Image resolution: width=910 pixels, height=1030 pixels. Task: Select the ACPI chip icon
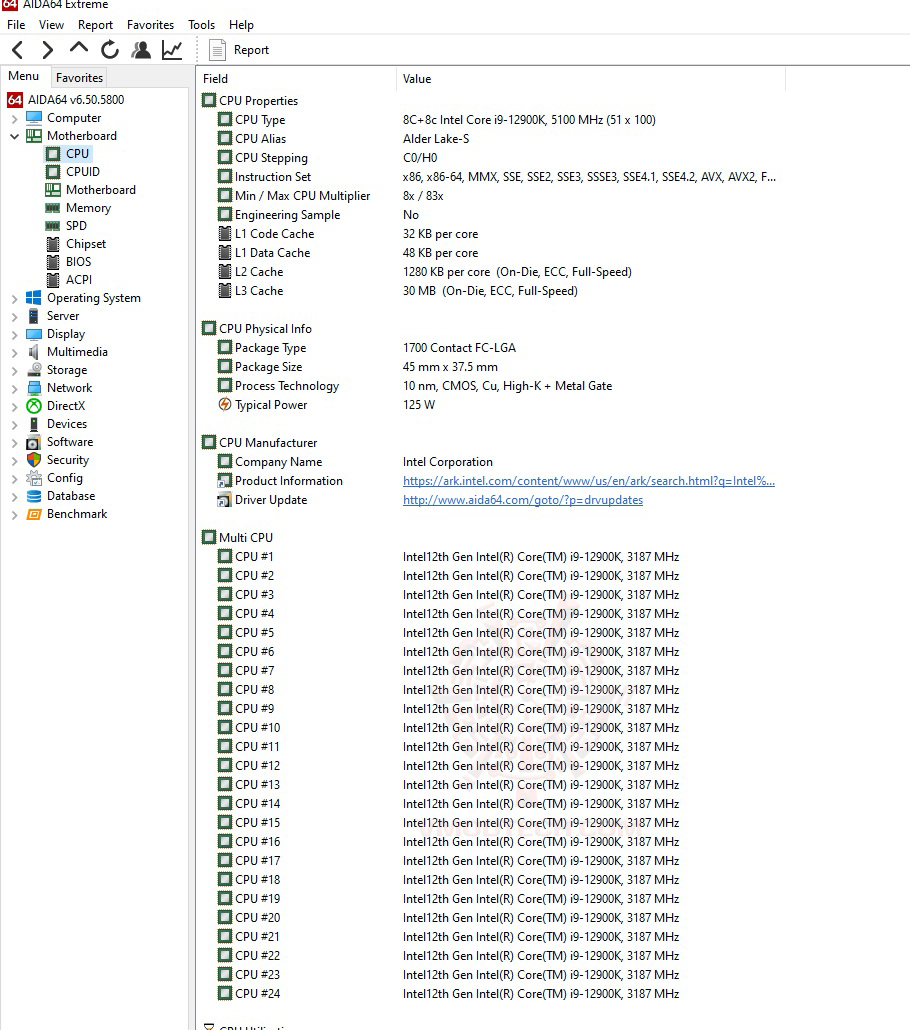tap(53, 280)
